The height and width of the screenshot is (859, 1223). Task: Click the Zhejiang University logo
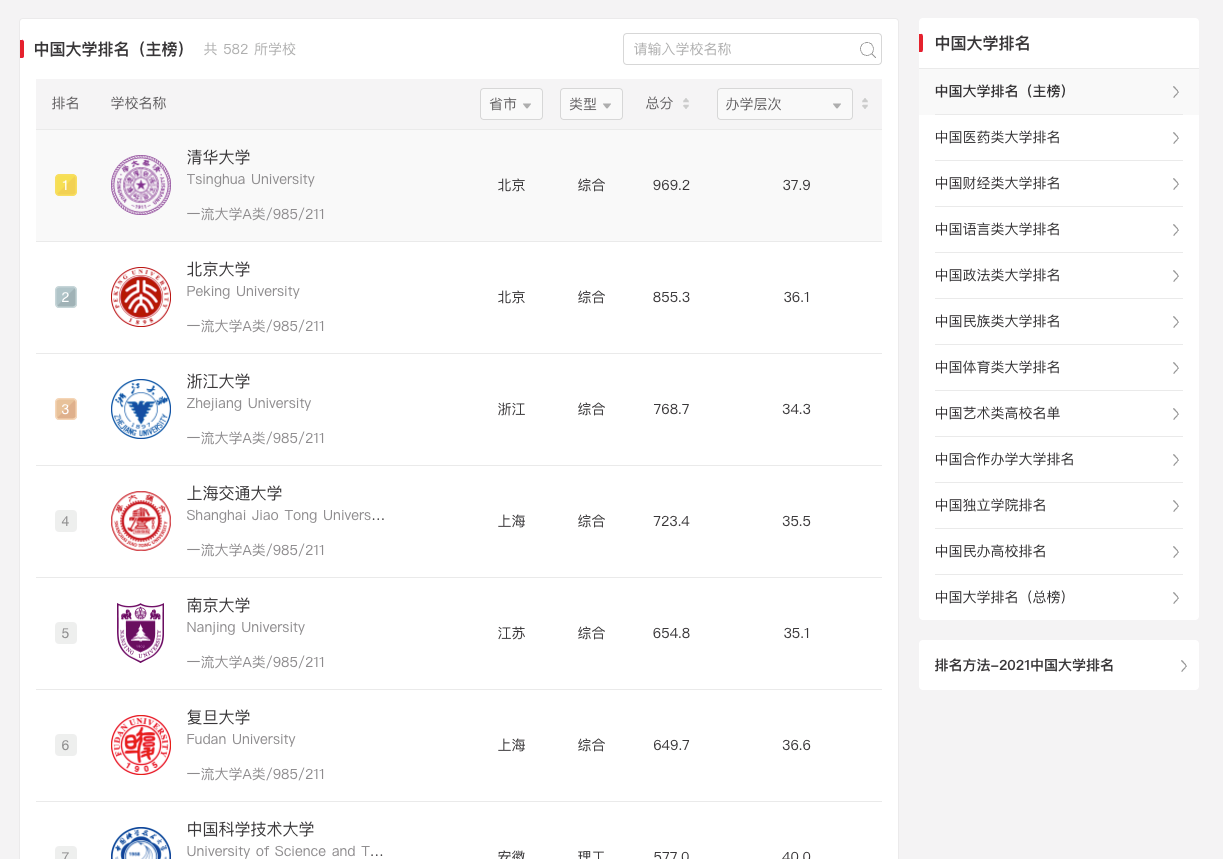click(141, 409)
